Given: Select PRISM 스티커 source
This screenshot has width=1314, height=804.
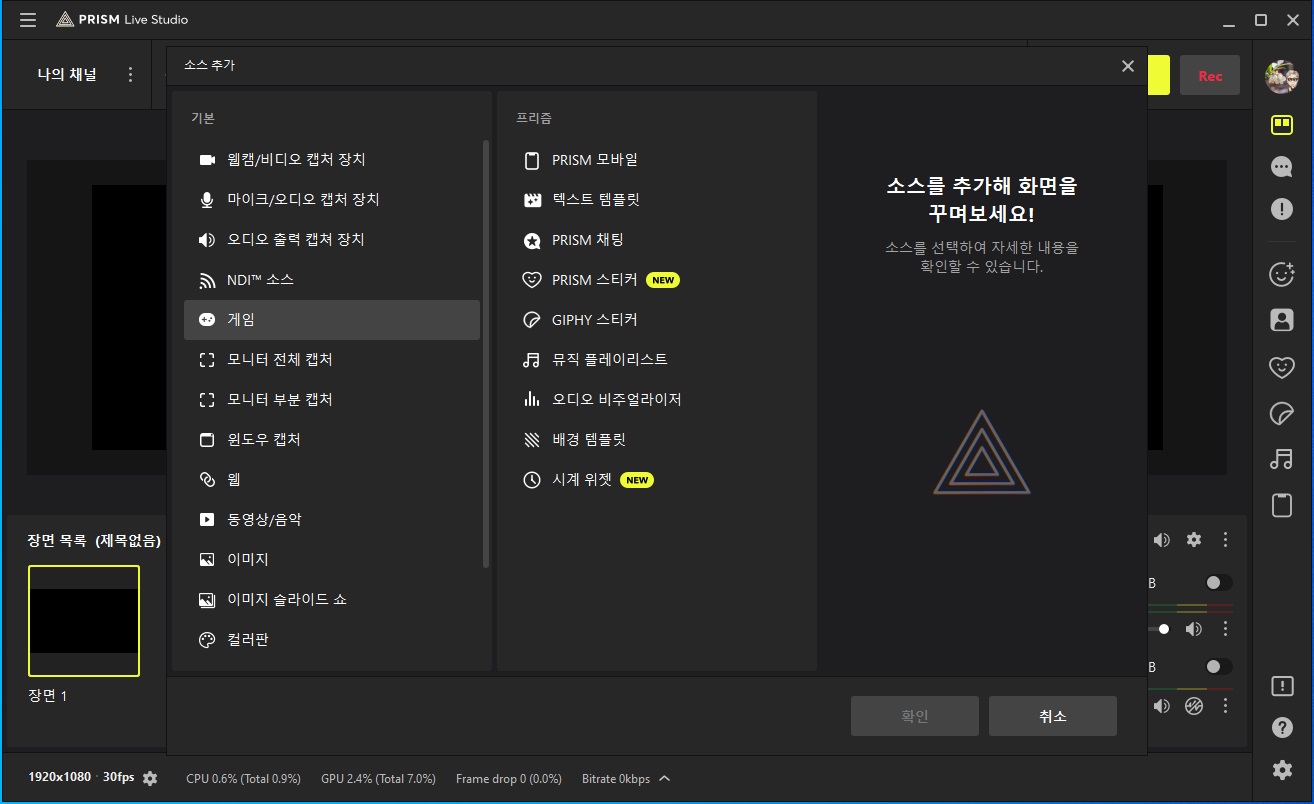Looking at the screenshot, I should (x=657, y=280).
